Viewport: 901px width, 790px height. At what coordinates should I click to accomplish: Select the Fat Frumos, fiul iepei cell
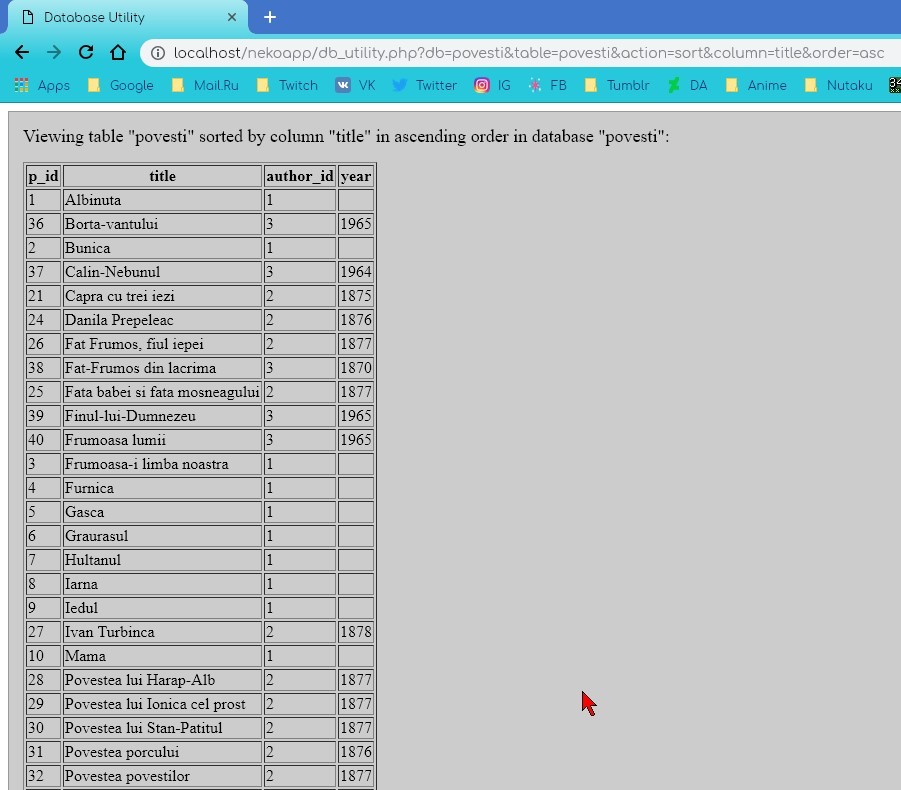coord(162,344)
